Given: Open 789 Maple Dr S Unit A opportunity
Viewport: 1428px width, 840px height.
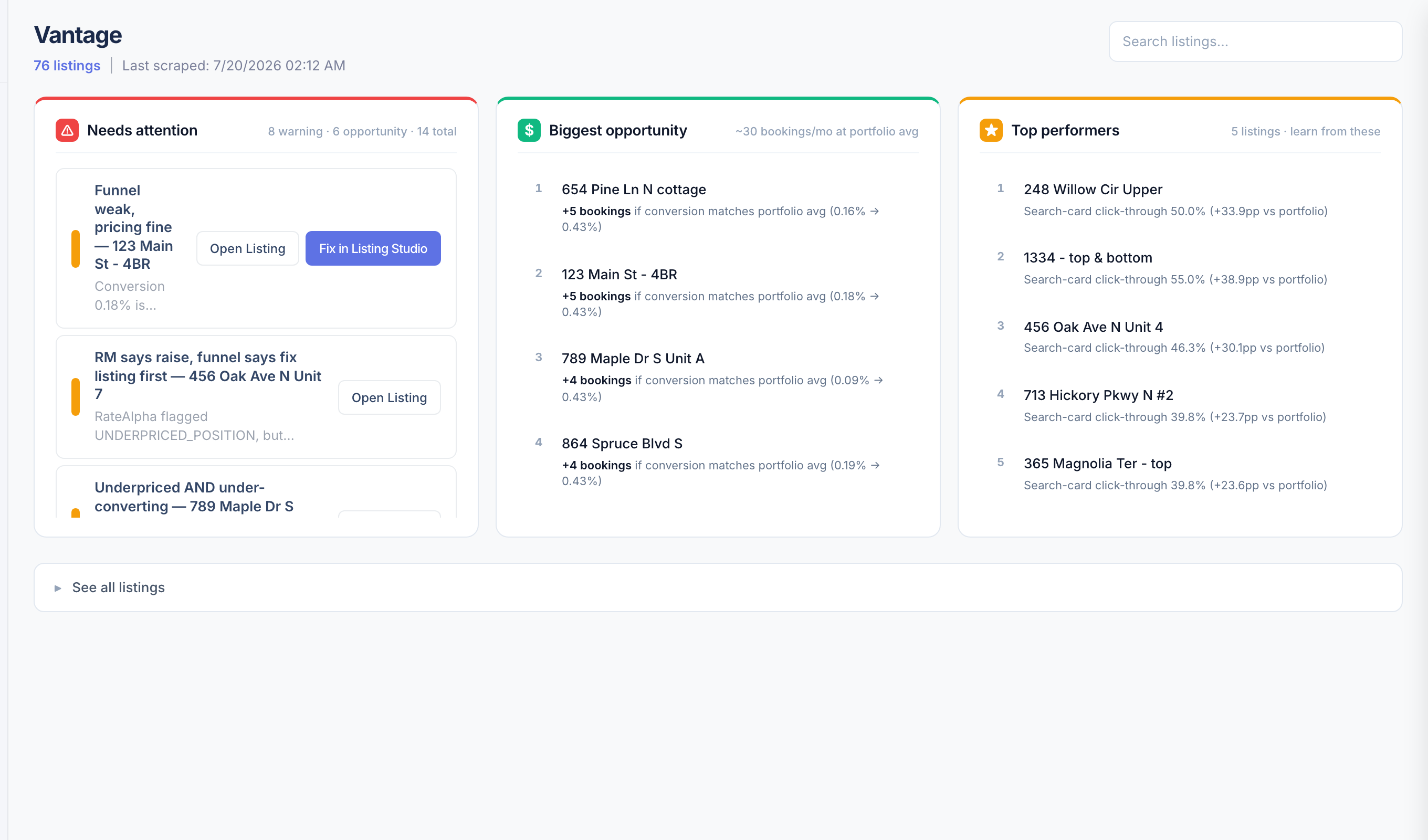Looking at the screenshot, I should coord(718,377).
